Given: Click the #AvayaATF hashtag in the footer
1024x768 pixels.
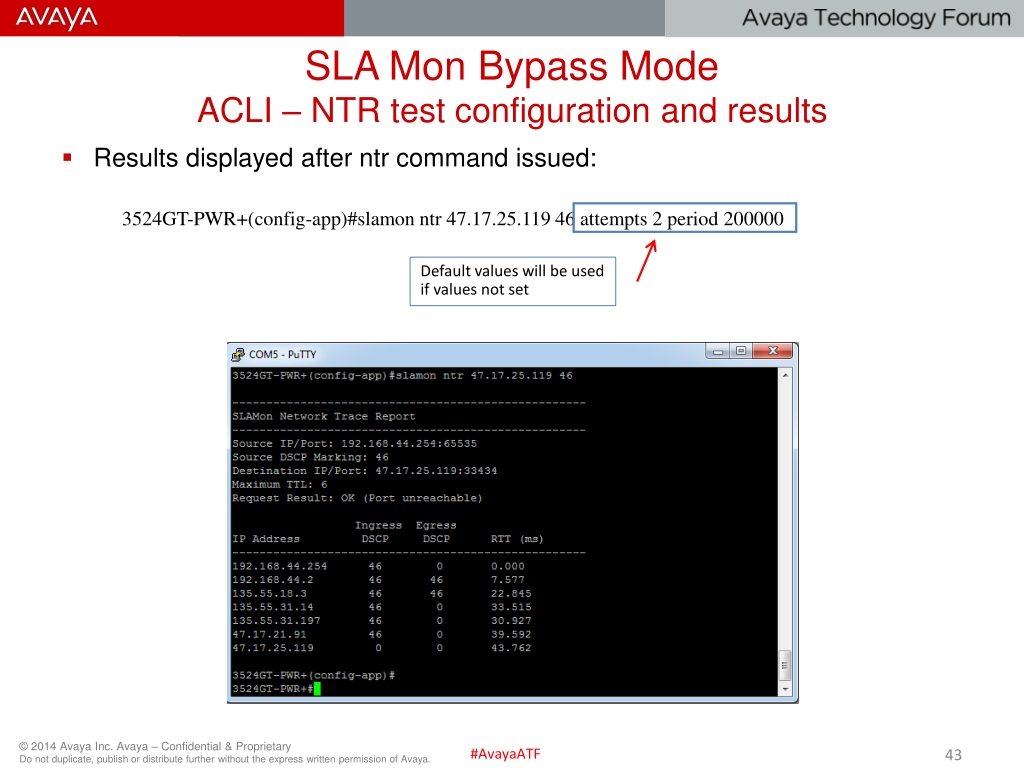Looking at the screenshot, I should [x=505, y=754].
